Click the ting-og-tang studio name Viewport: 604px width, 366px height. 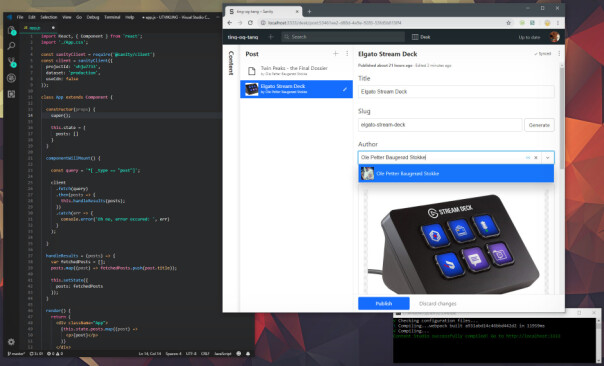[x=243, y=37]
